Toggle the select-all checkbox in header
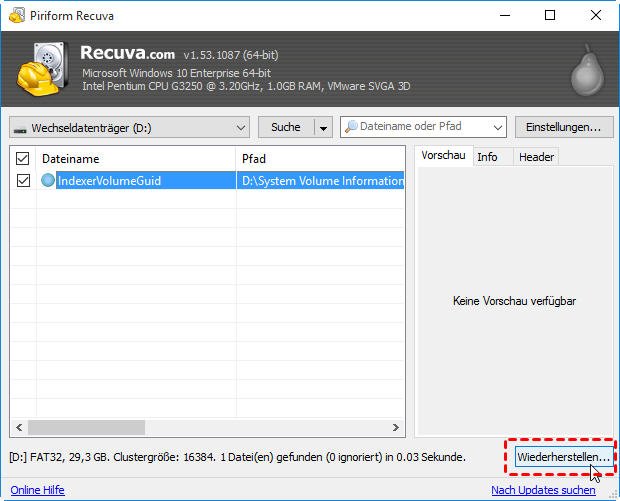 23,159
